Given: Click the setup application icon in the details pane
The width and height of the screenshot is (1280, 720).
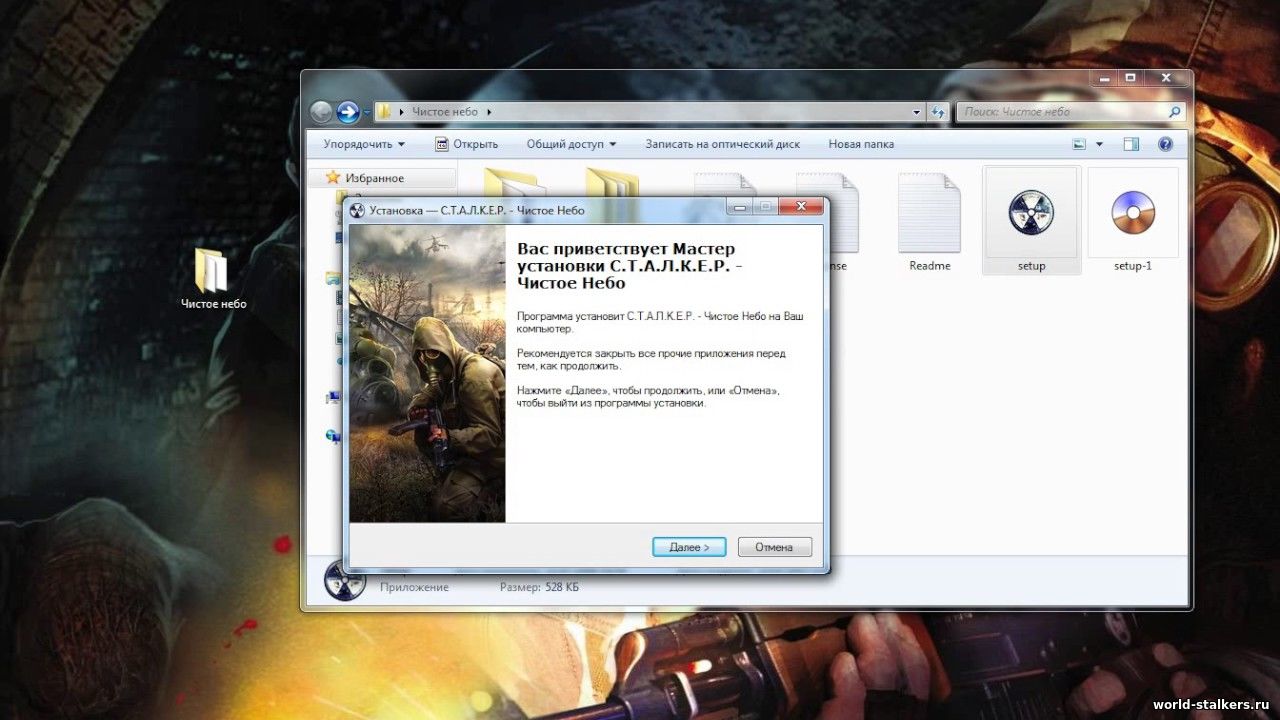Looking at the screenshot, I should tap(345, 581).
